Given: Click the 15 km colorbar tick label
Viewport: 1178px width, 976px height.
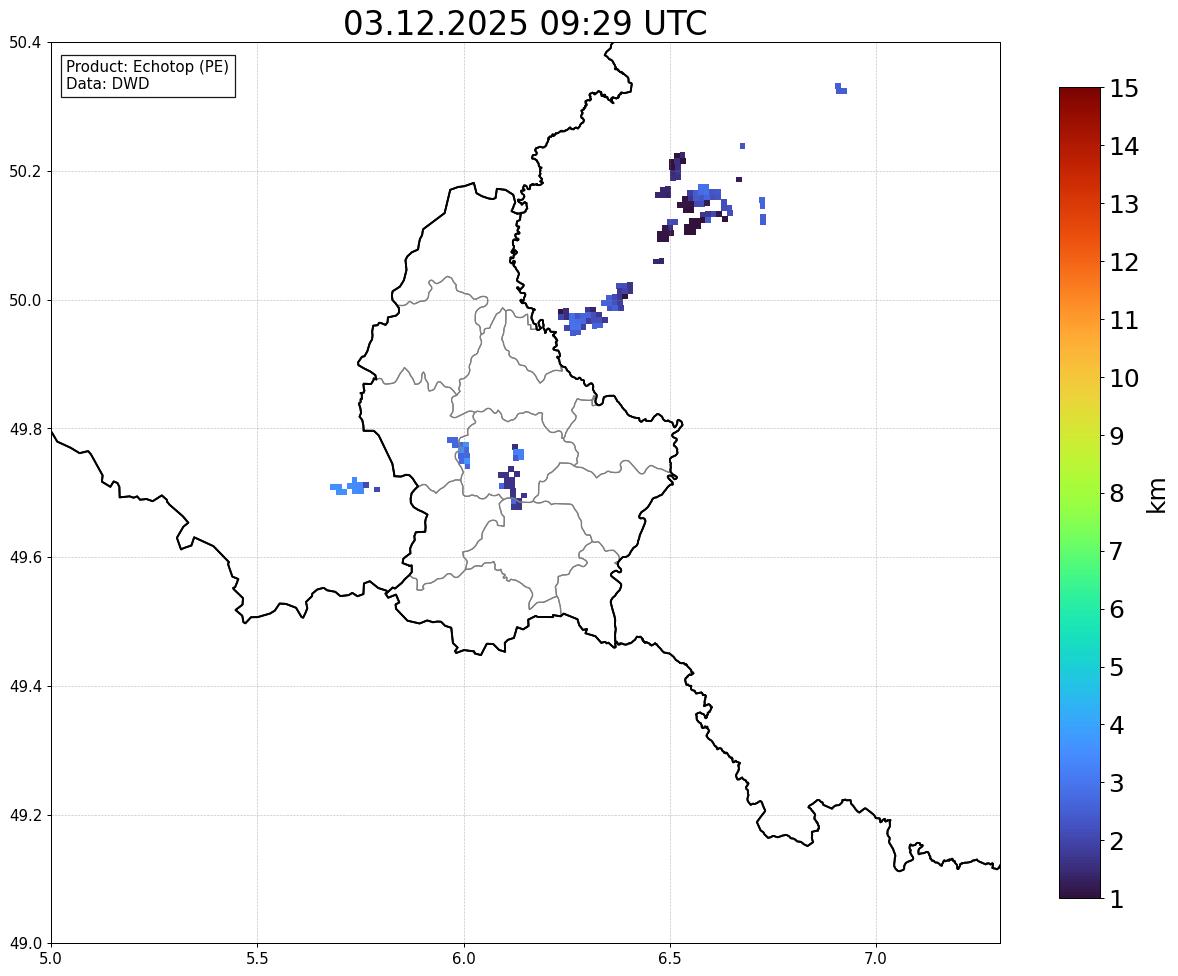Looking at the screenshot, I should pos(1124,89).
